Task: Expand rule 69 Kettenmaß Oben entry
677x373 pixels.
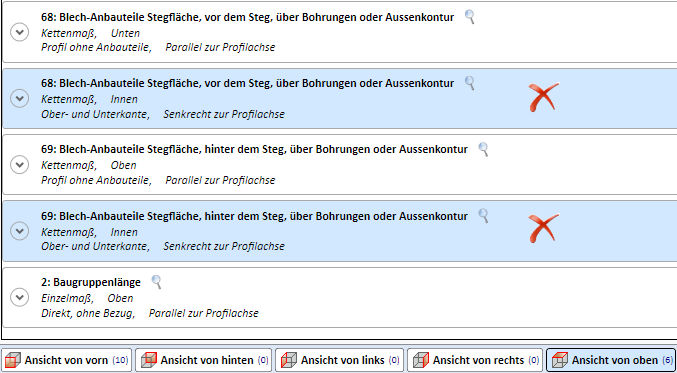Action: (x=19, y=164)
